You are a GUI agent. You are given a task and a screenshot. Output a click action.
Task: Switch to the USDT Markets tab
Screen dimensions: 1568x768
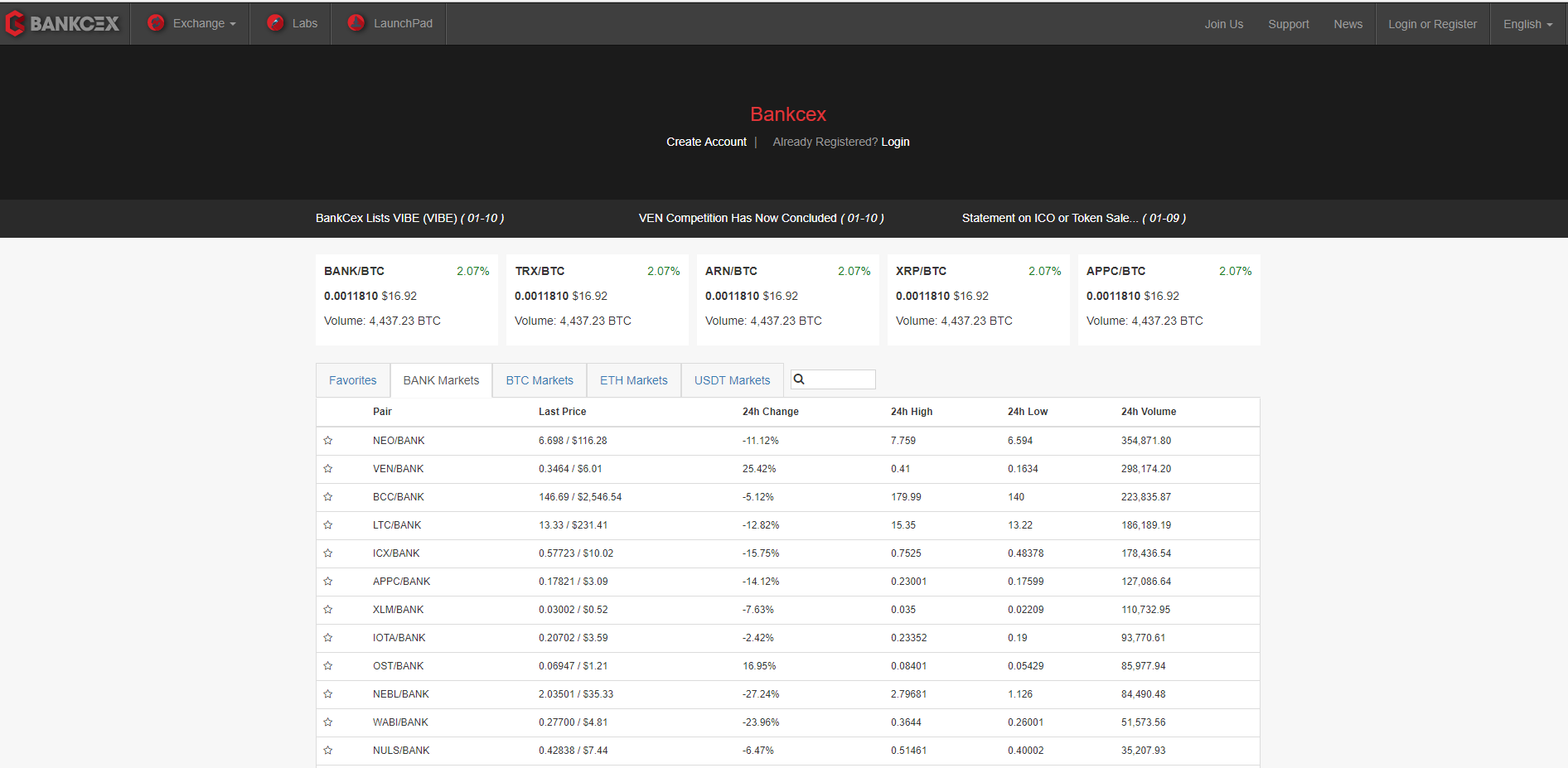(733, 380)
